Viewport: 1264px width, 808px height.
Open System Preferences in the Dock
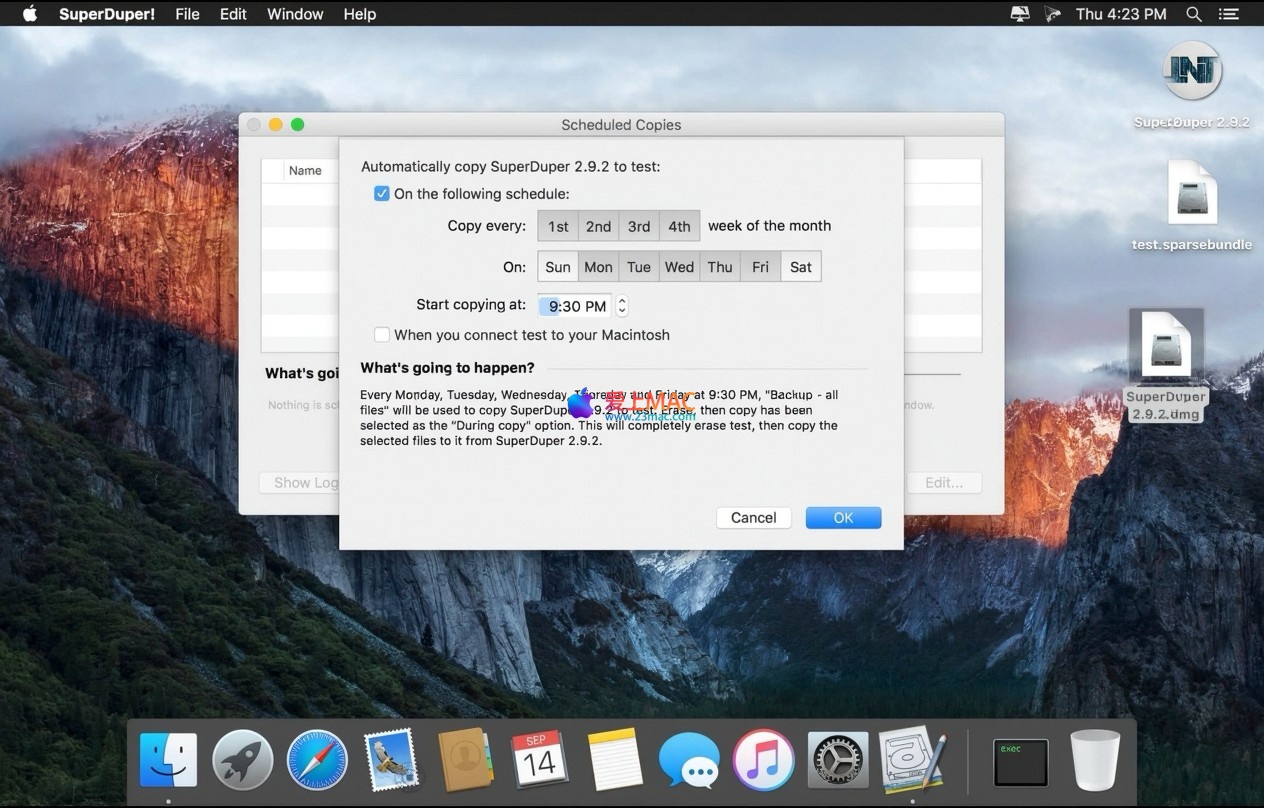coord(837,760)
